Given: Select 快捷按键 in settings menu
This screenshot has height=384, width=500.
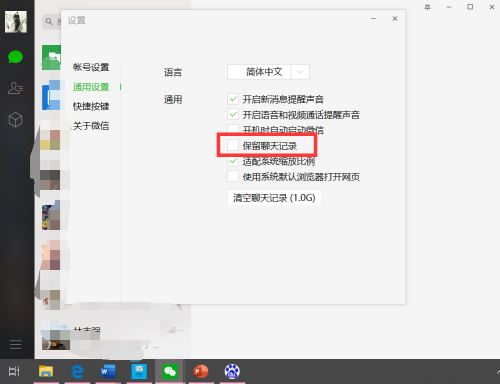Looking at the screenshot, I should click(91, 106).
